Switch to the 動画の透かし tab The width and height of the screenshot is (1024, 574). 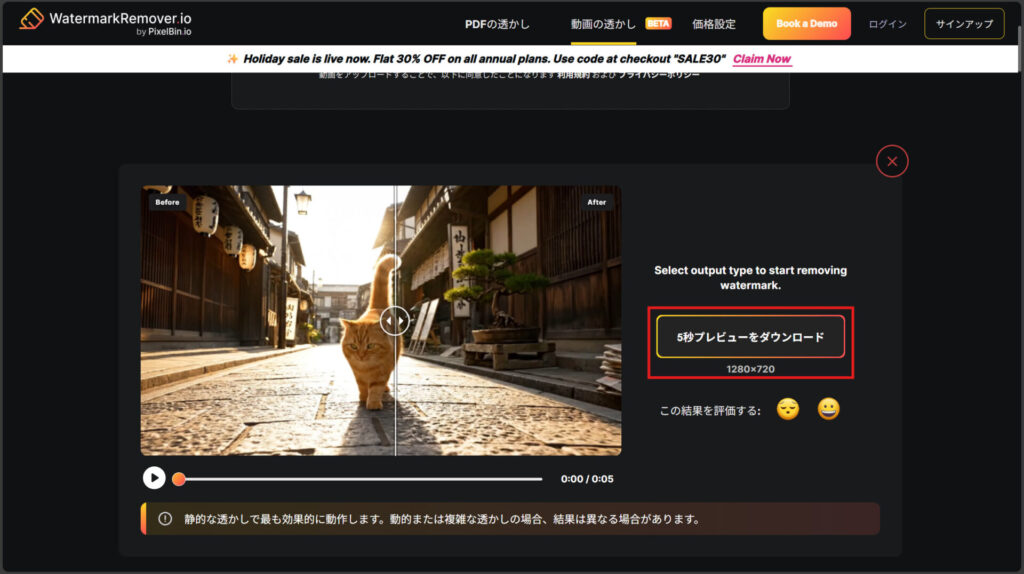click(x=603, y=24)
